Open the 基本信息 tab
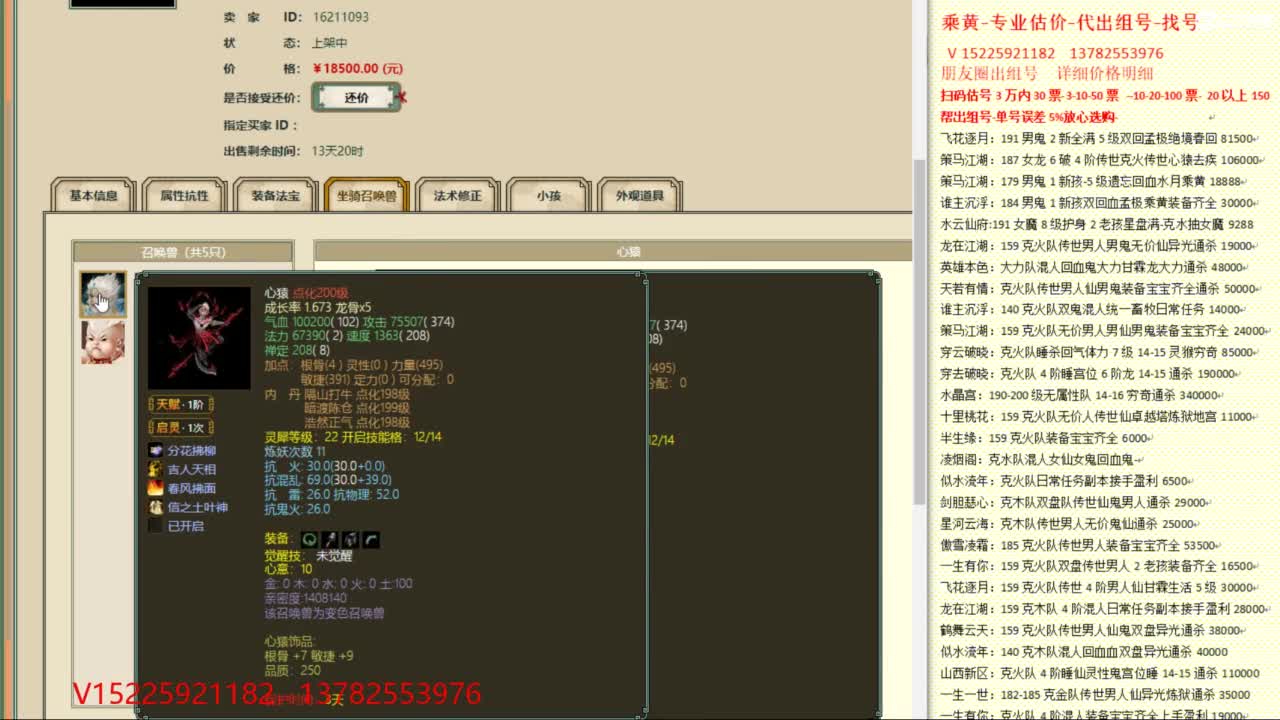This screenshot has height=720, width=1280. pos(93,196)
